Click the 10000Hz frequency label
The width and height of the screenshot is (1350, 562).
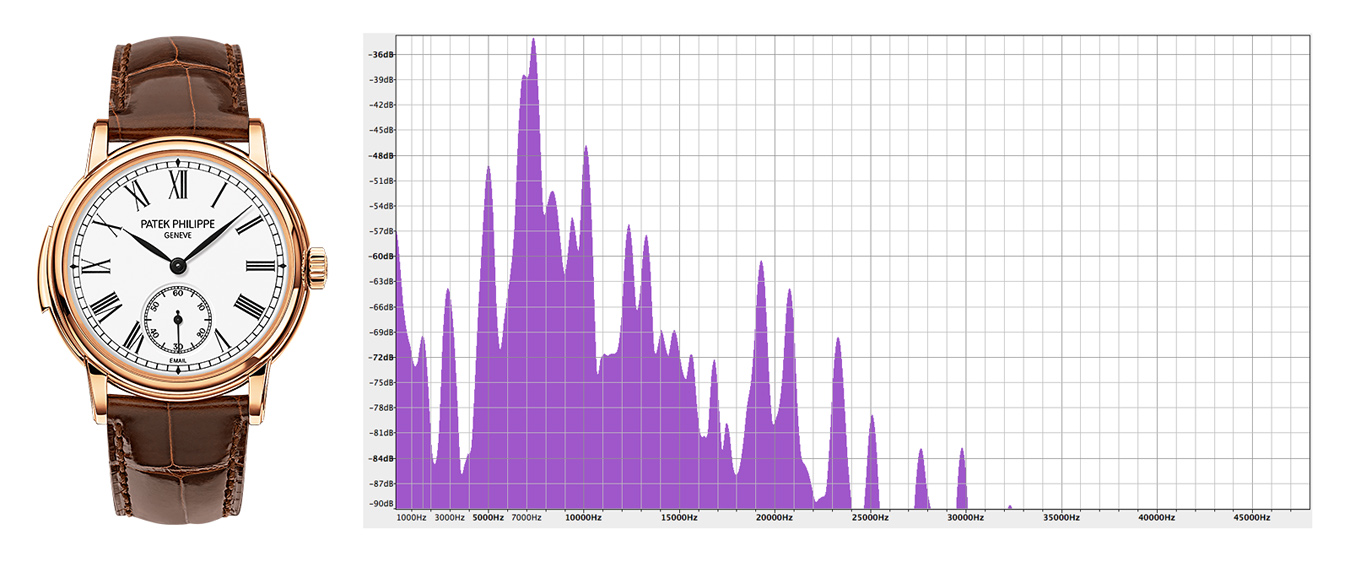tap(584, 518)
